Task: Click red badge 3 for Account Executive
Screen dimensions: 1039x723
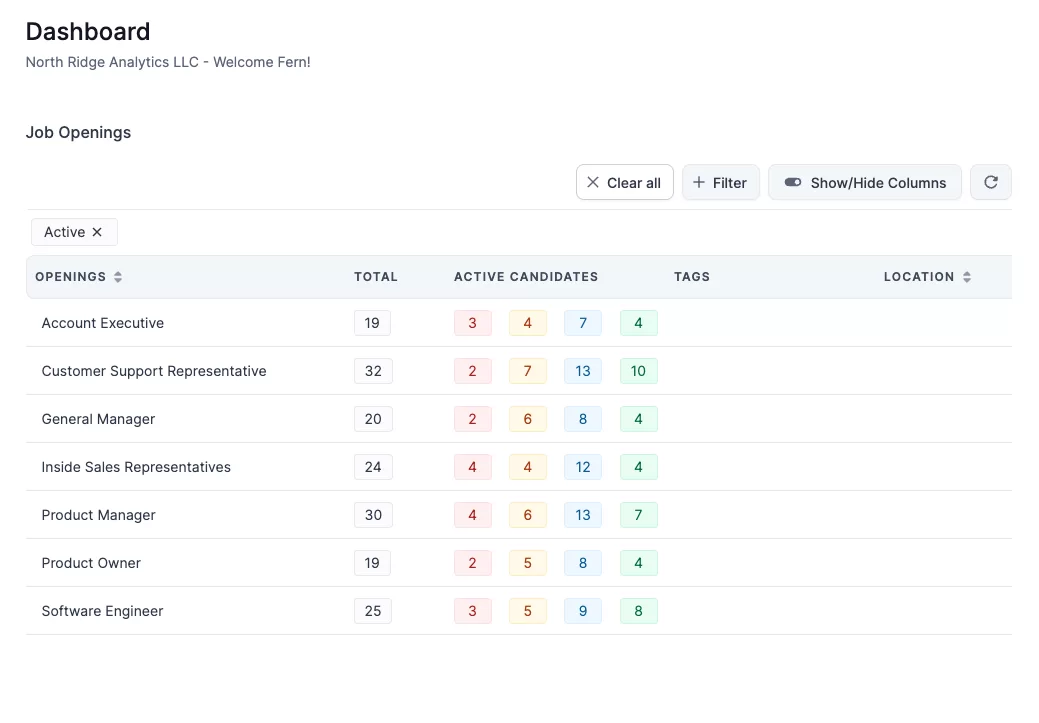Action: (472, 323)
